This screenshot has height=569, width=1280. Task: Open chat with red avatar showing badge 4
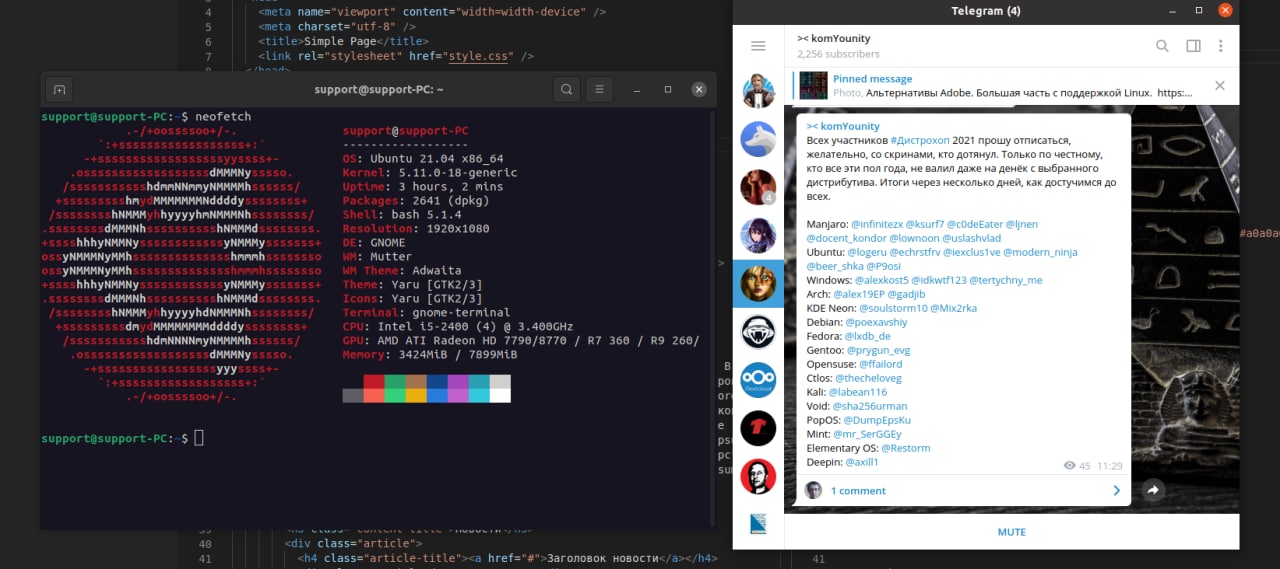point(758,187)
